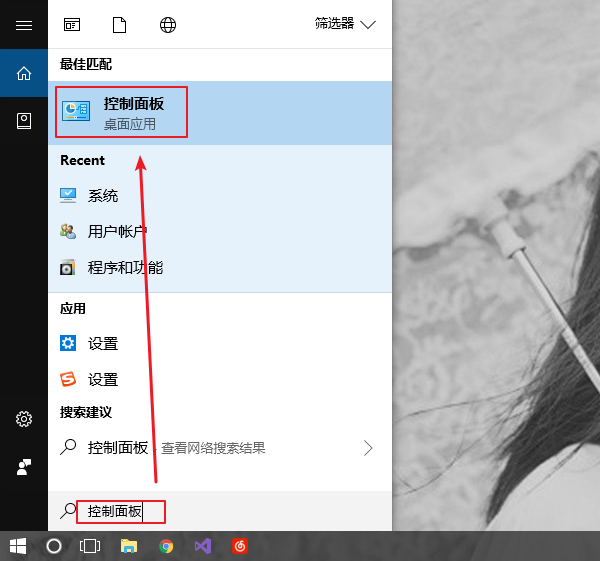Click the 程序和功能 disc icon

click(68, 267)
